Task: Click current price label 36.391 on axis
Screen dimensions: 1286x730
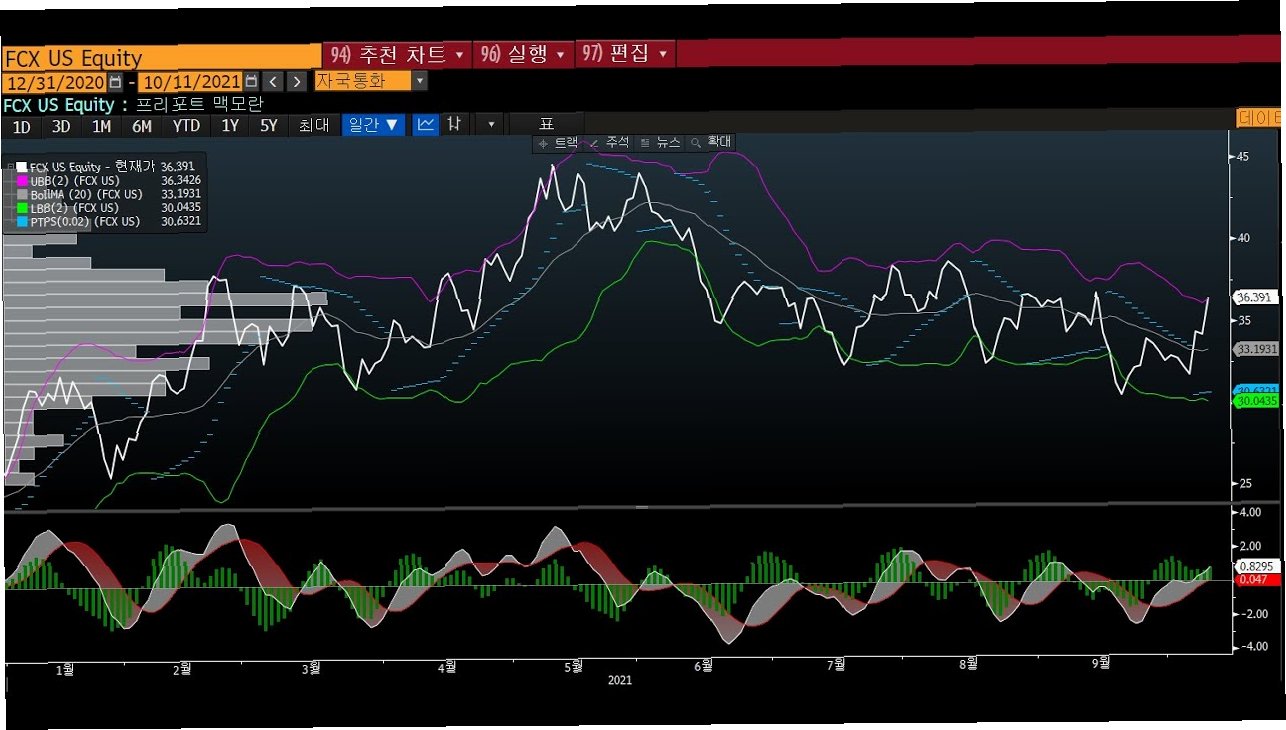Action: 1255,297
